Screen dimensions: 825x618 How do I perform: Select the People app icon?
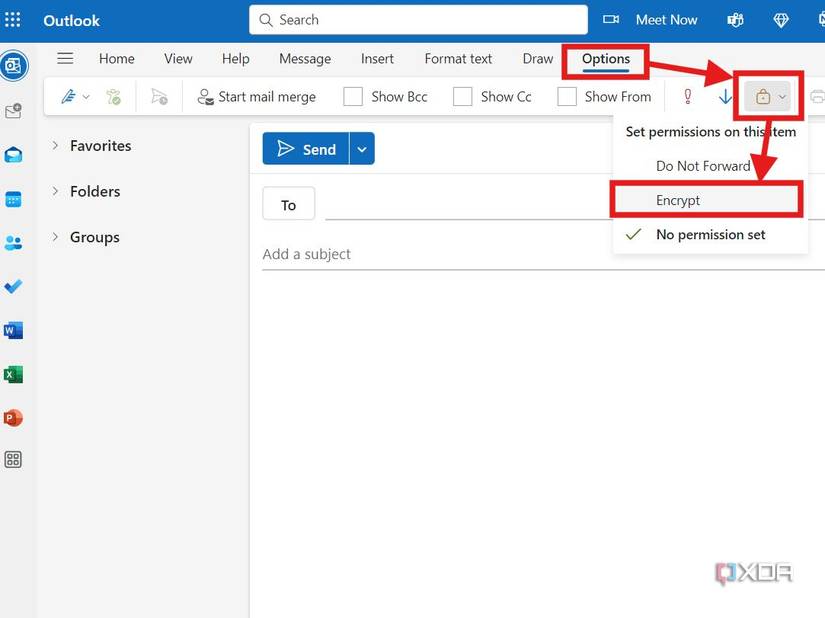tap(14, 243)
